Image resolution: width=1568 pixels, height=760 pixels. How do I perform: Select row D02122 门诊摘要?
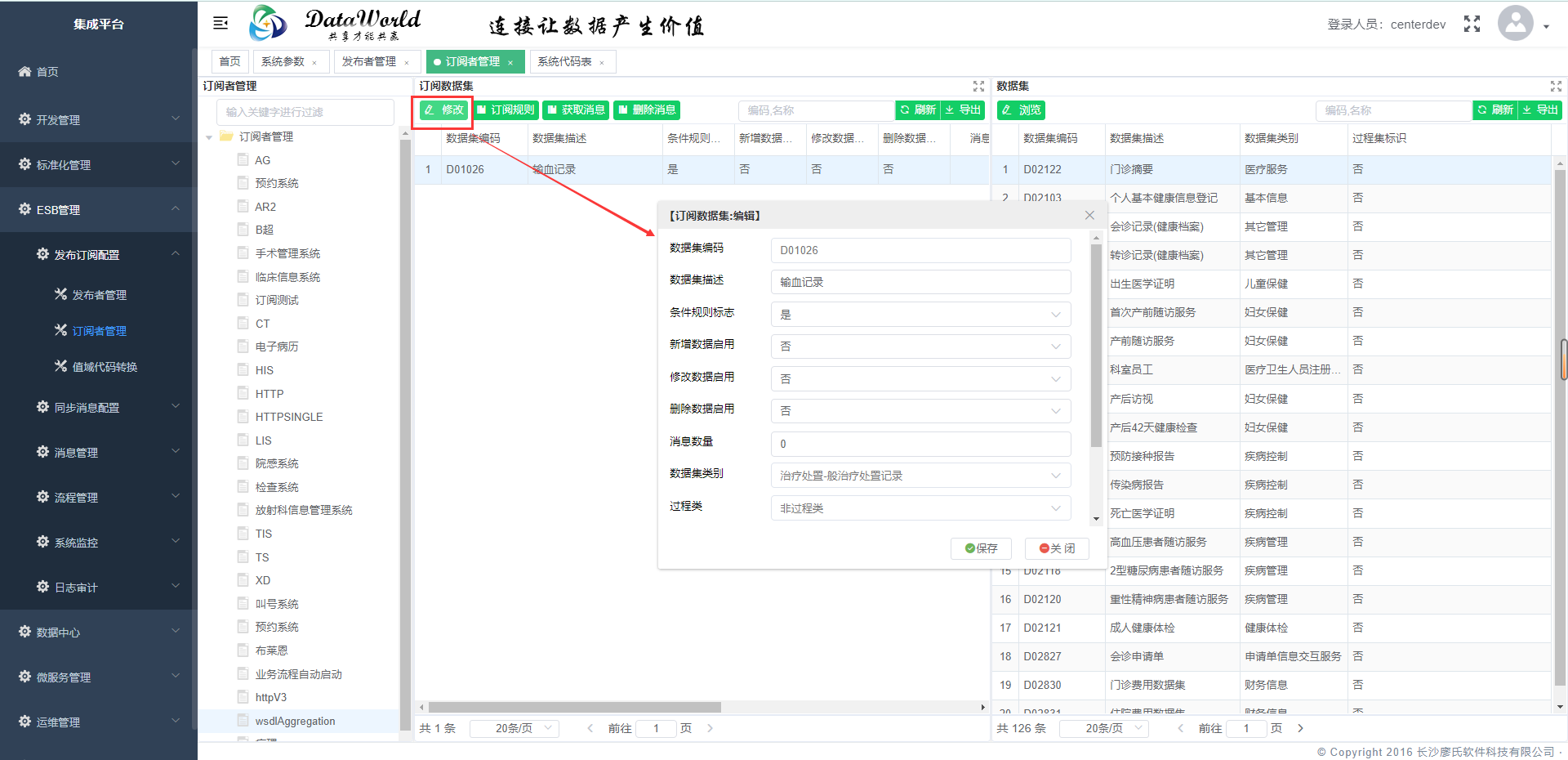tap(1272, 169)
